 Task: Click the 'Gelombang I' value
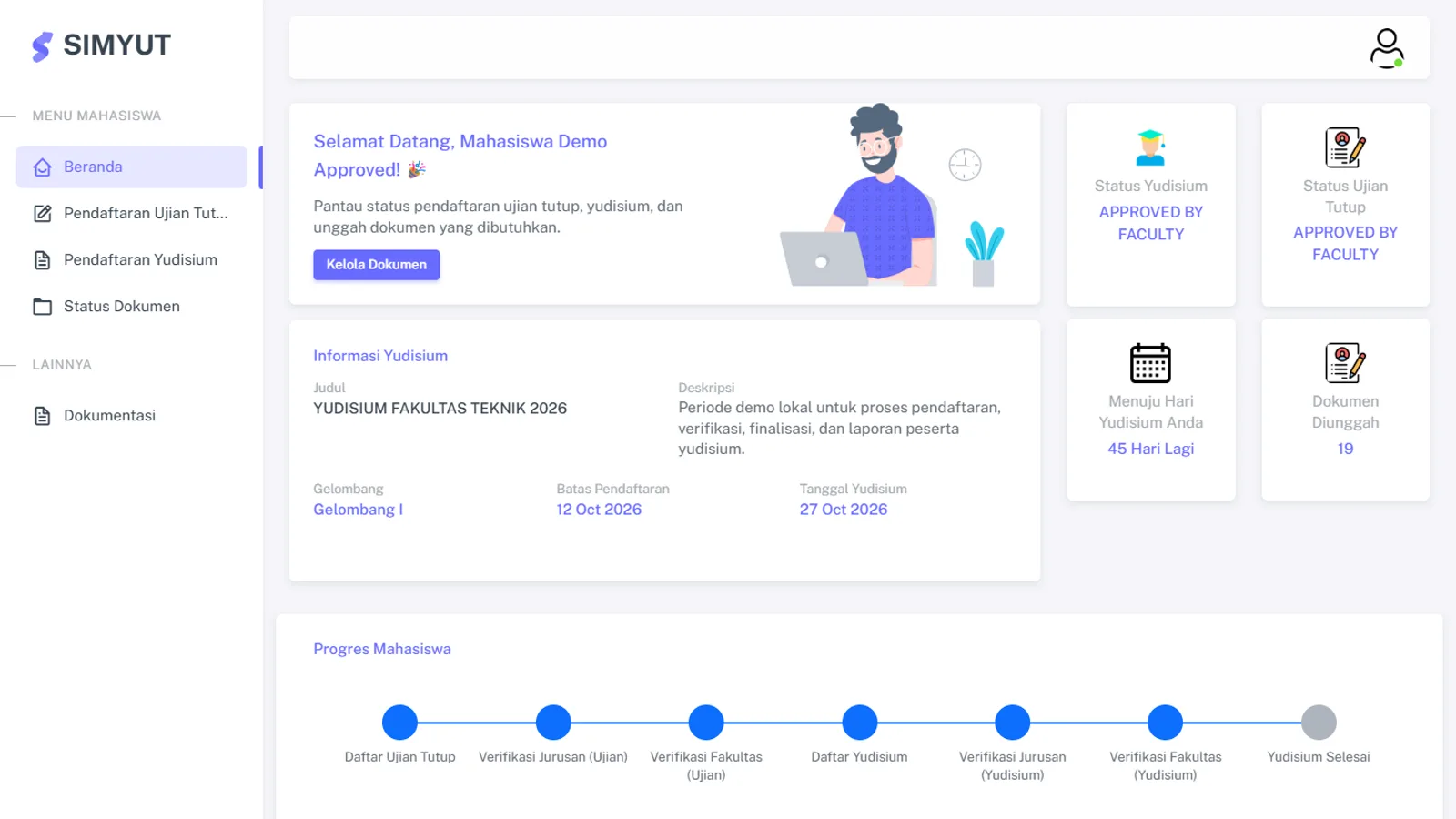click(x=359, y=510)
